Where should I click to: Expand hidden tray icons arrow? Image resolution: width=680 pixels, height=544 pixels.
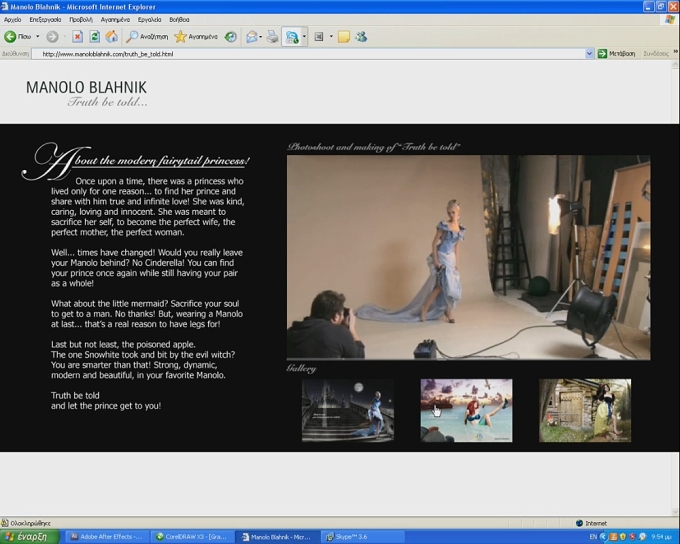(x=603, y=537)
